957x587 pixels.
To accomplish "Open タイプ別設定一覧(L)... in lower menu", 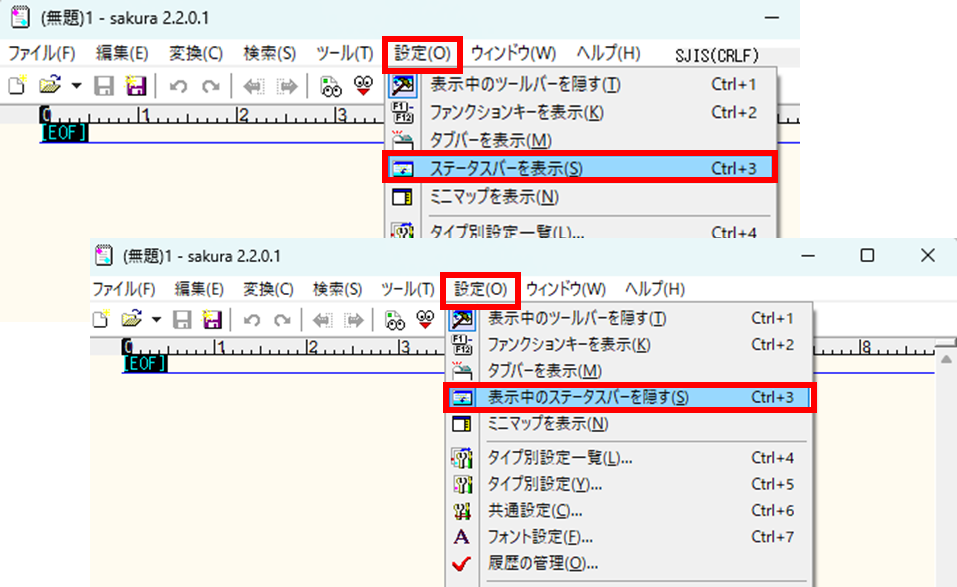I will tap(630, 458).
